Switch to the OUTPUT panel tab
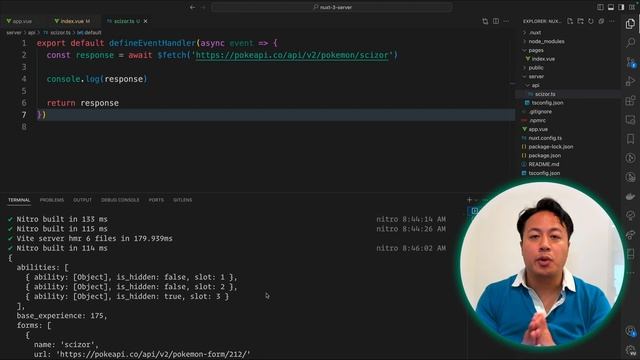Image resolution: width=640 pixels, height=360 pixels. (82, 200)
